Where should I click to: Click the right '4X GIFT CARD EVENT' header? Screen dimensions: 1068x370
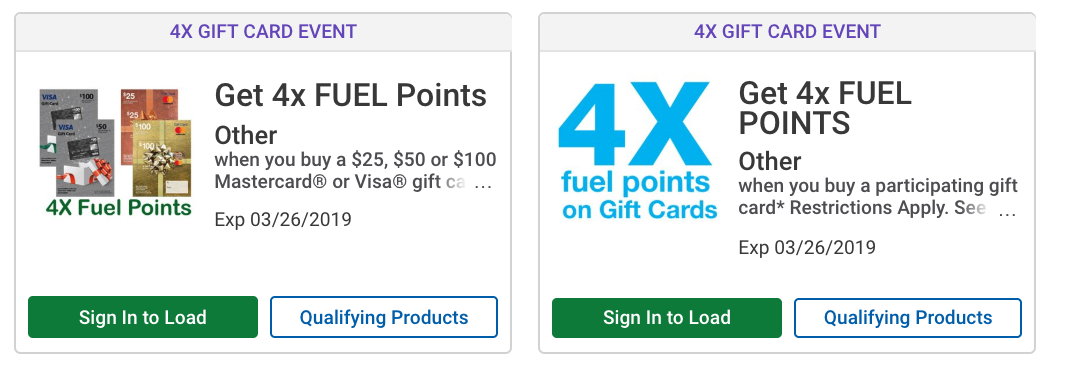pyautogui.click(x=787, y=31)
